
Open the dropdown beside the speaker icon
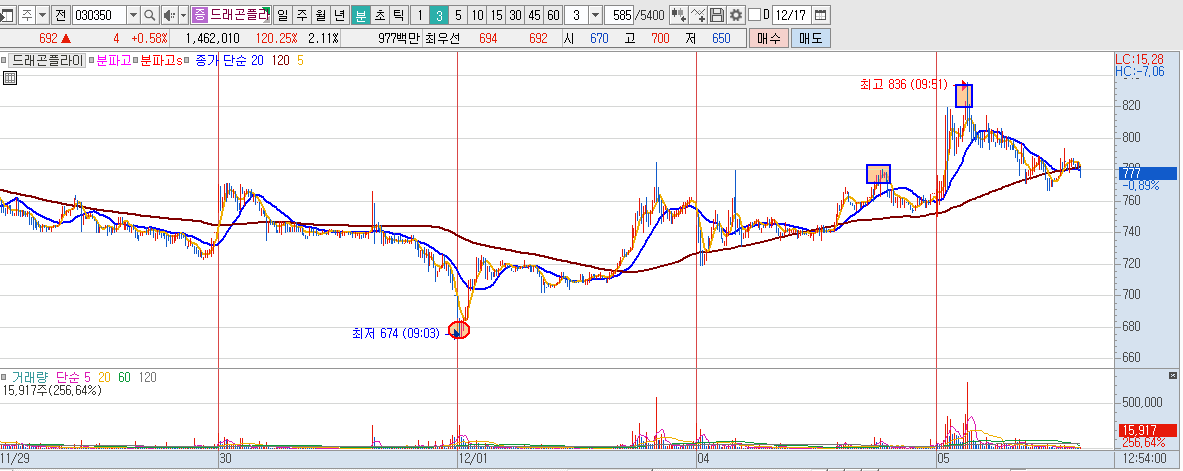pyautogui.click(x=183, y=14)
